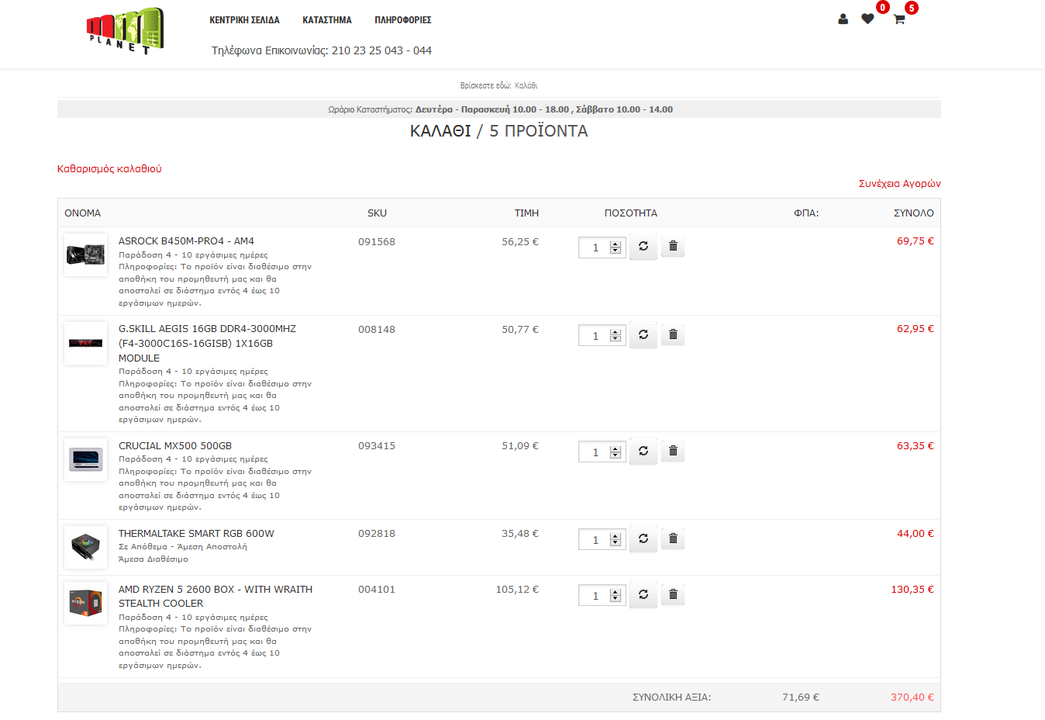Click Συνέχεια Αγορών link
Viewport: 1045px width, 720px height.
point(900,183)
